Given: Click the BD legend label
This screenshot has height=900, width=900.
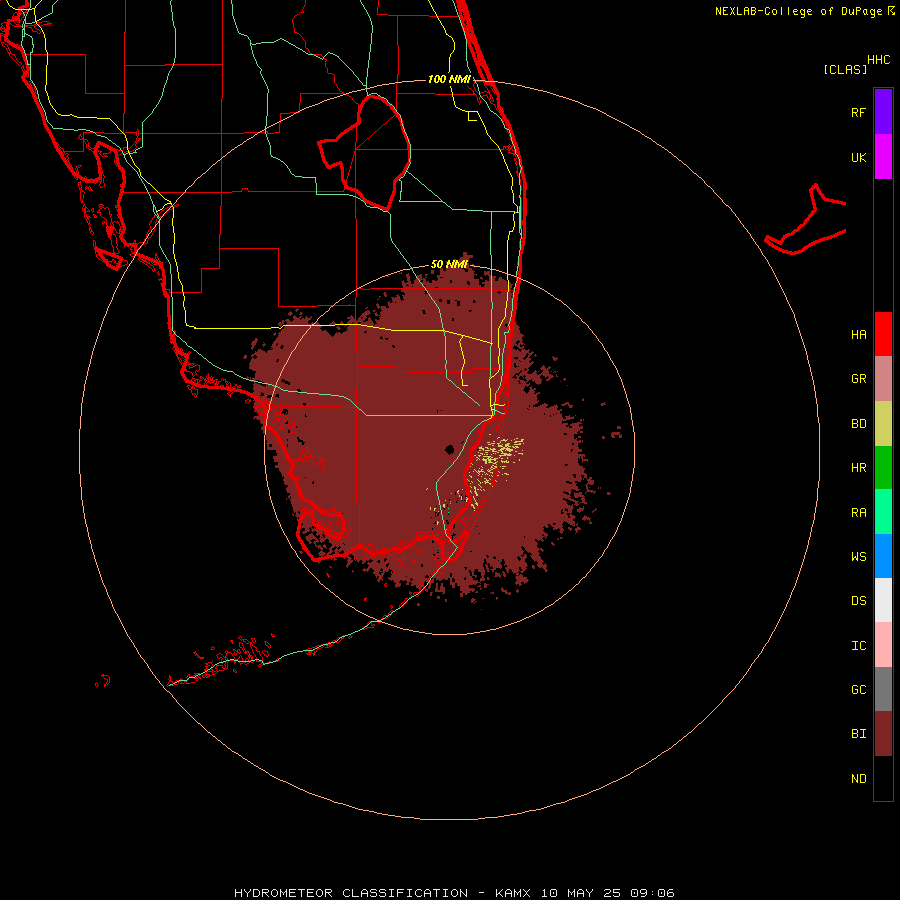Looking at the screenshot, I should (858, 424).
